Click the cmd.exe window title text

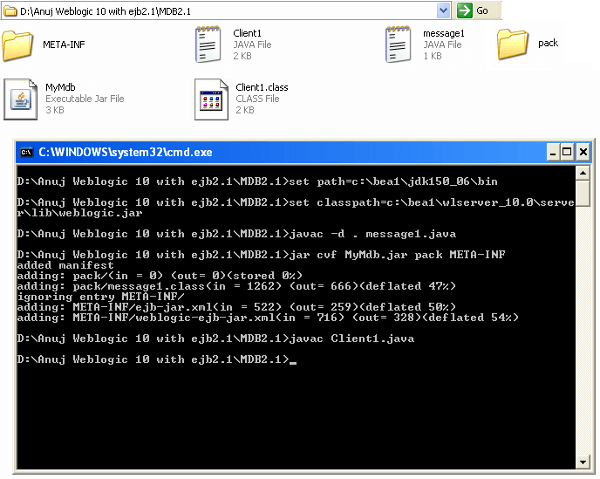126,152
